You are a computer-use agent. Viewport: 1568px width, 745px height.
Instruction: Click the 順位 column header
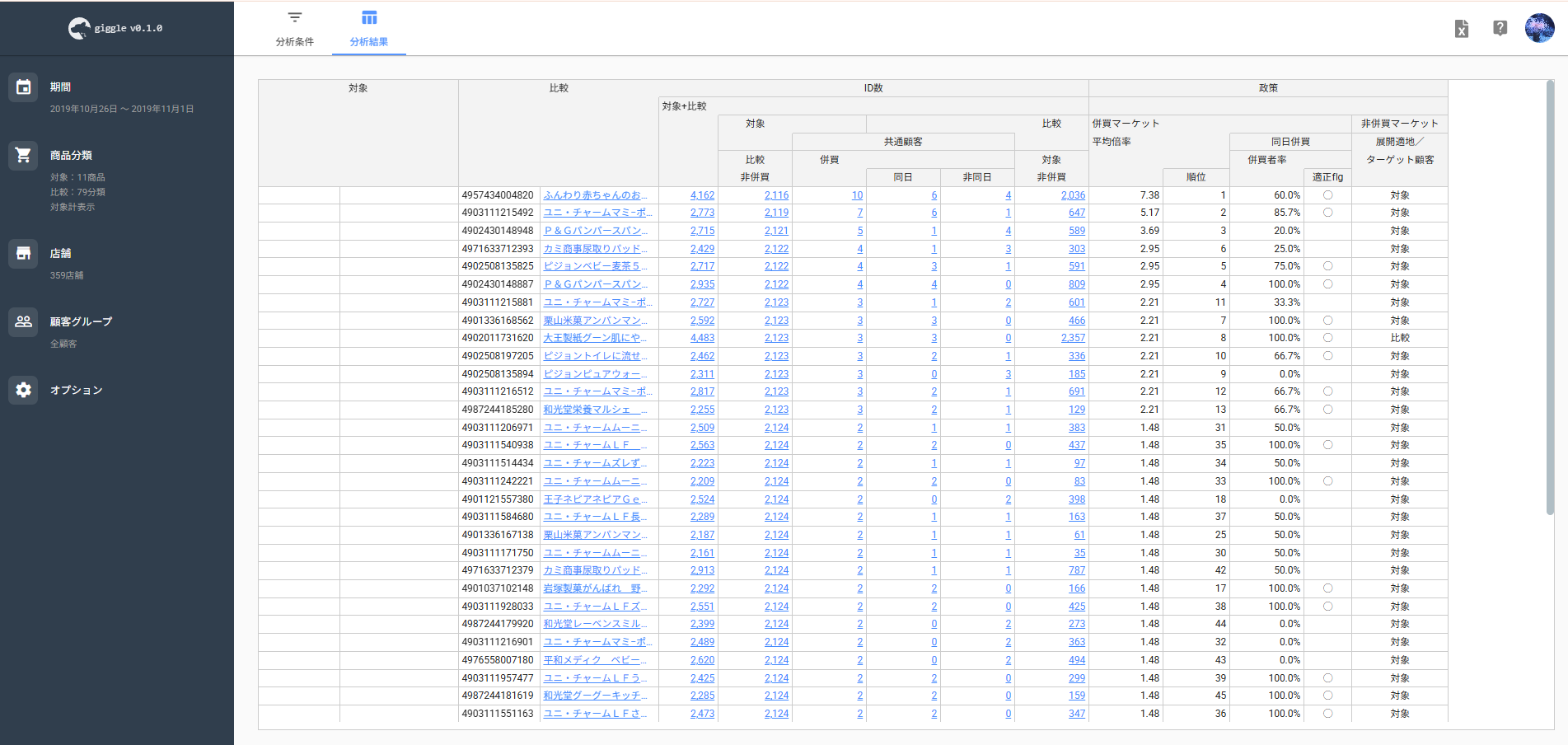(x=1196, y=177)
